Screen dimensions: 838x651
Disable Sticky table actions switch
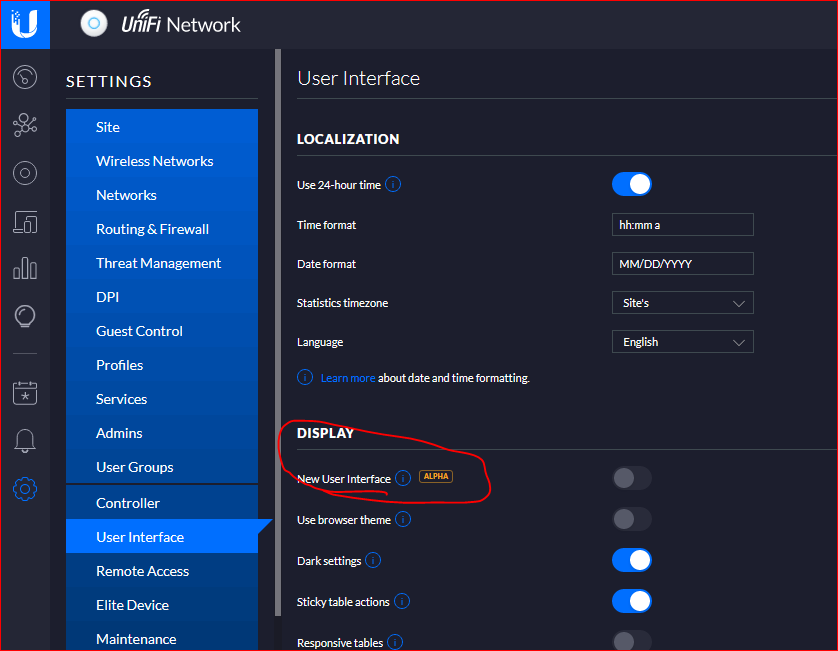click(632, 601)
